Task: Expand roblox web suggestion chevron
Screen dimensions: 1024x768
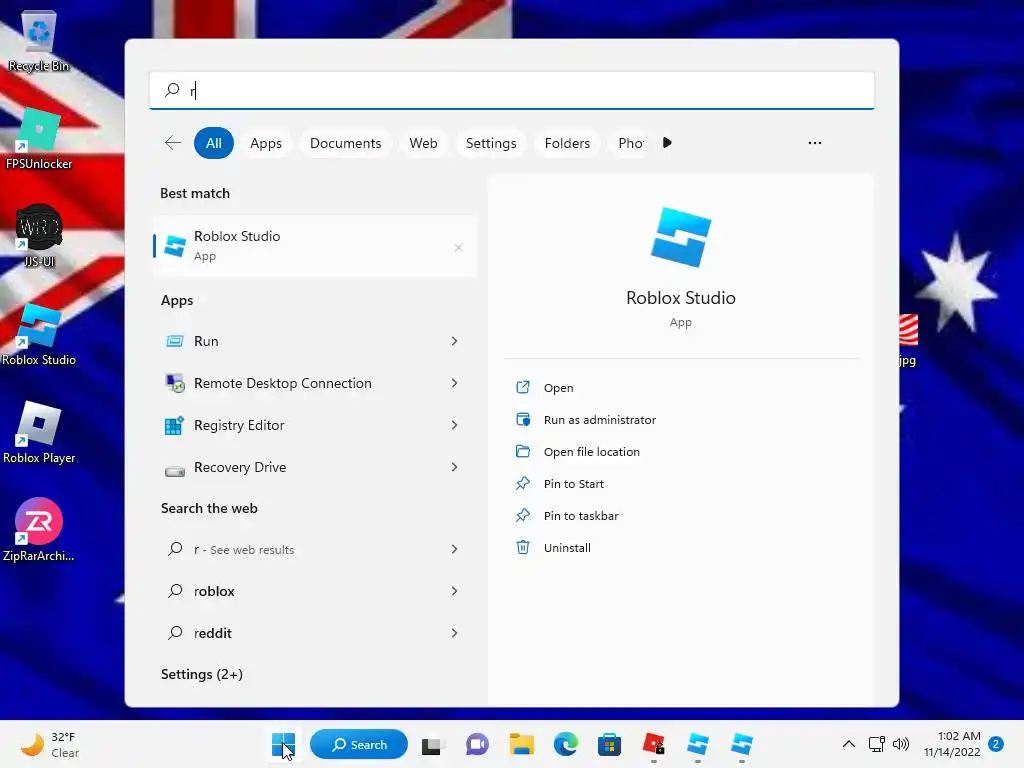Action: (x=455, y=591)
